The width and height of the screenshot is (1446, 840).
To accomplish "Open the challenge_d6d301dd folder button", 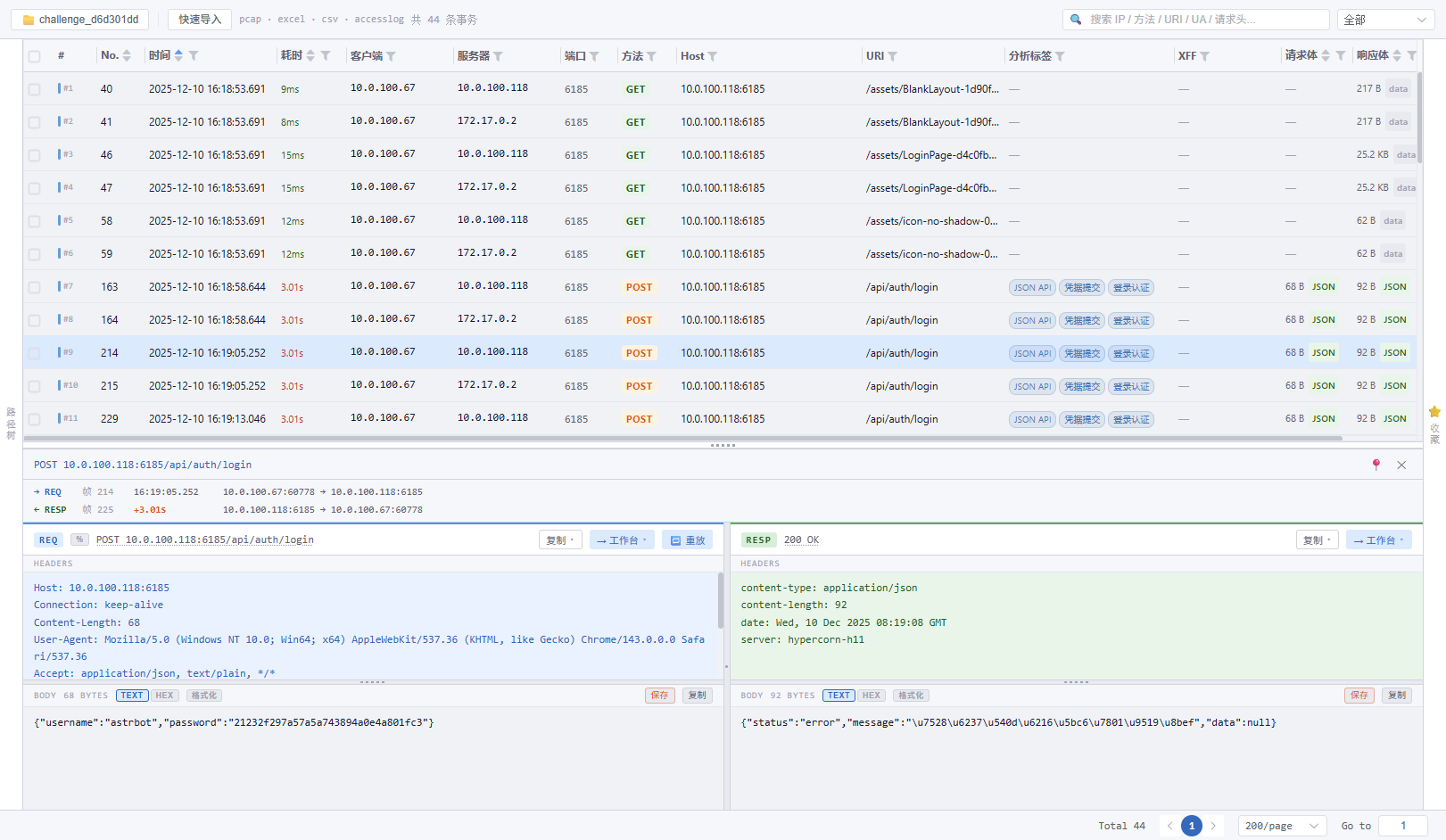I will (79, 20).
